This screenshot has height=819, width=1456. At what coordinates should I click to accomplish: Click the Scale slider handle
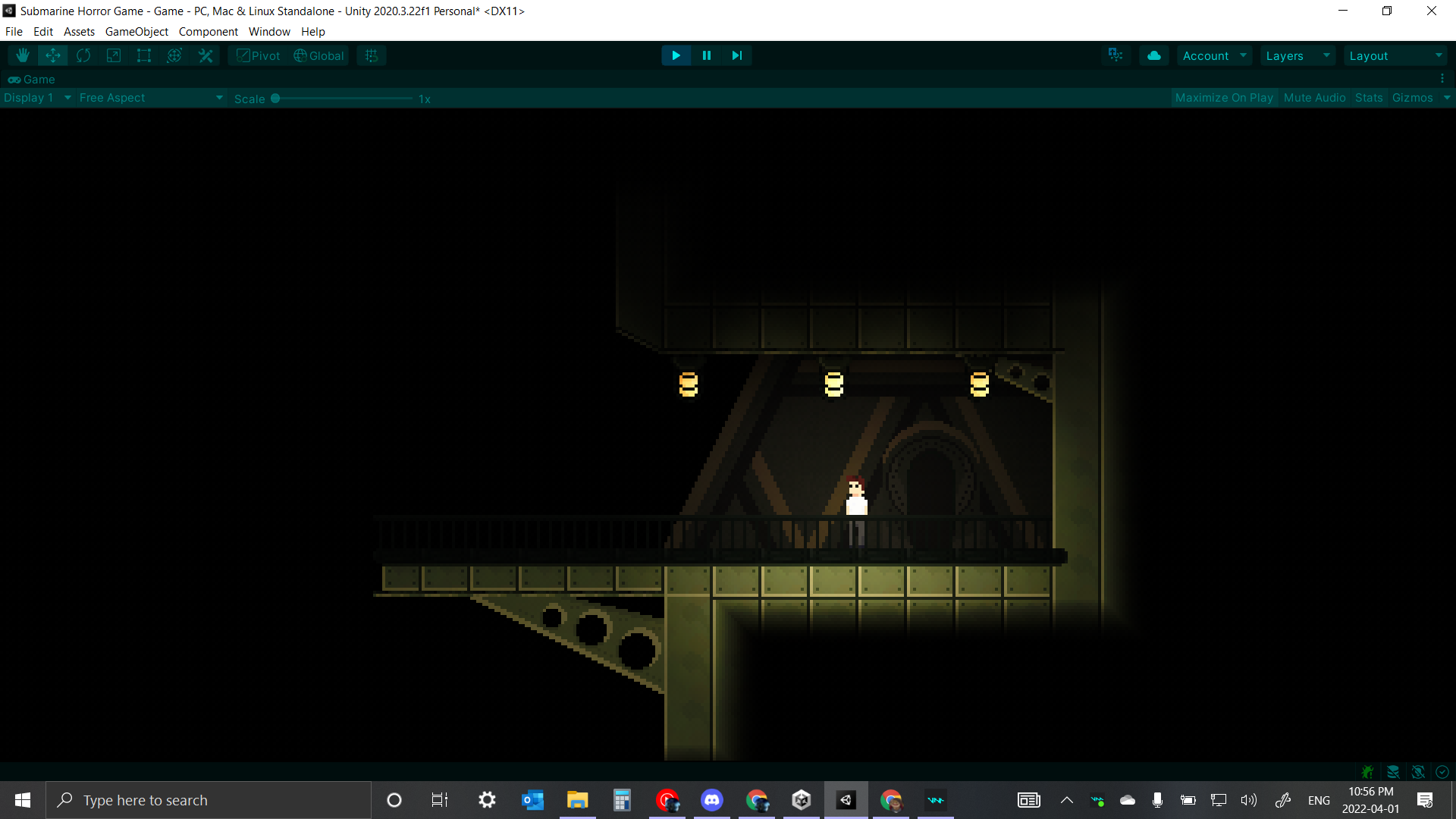[275, 99]
